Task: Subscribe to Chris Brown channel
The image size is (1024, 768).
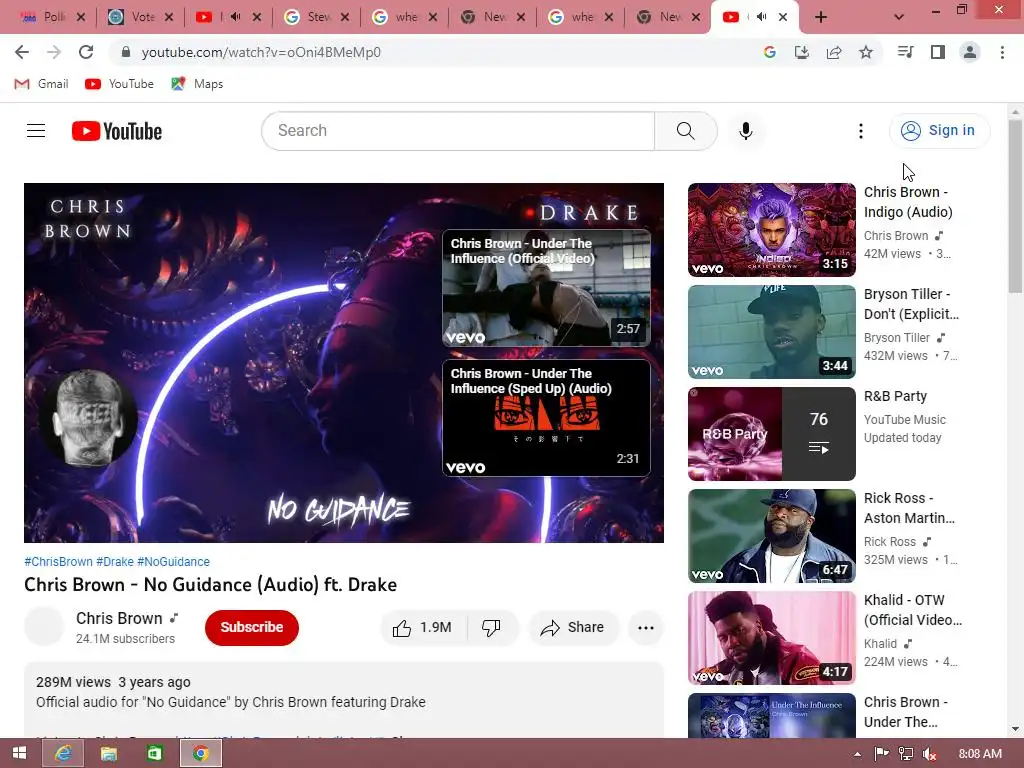Action: (x=251, y=628)
